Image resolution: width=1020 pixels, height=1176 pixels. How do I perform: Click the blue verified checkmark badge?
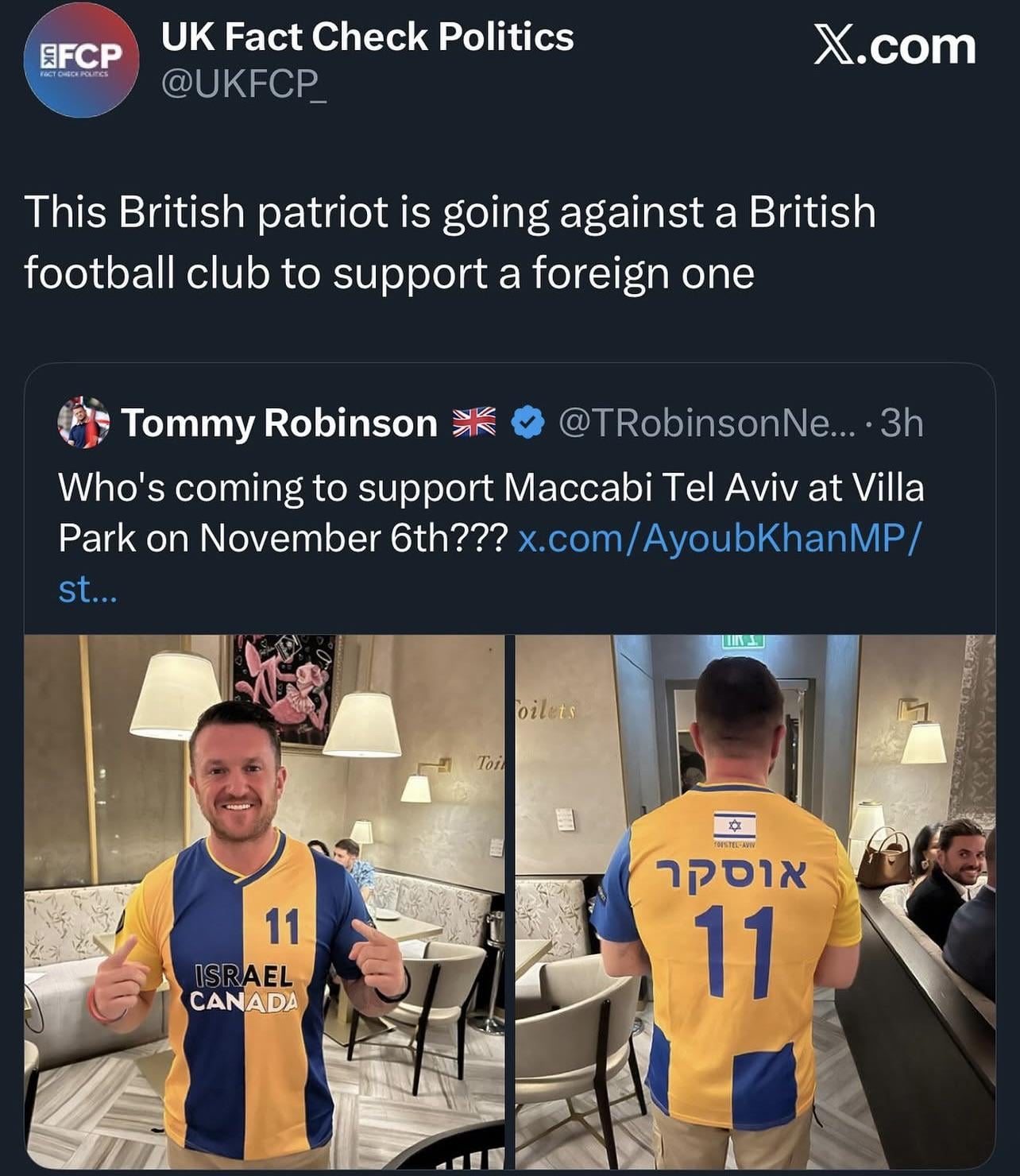(x=527, y=423)
